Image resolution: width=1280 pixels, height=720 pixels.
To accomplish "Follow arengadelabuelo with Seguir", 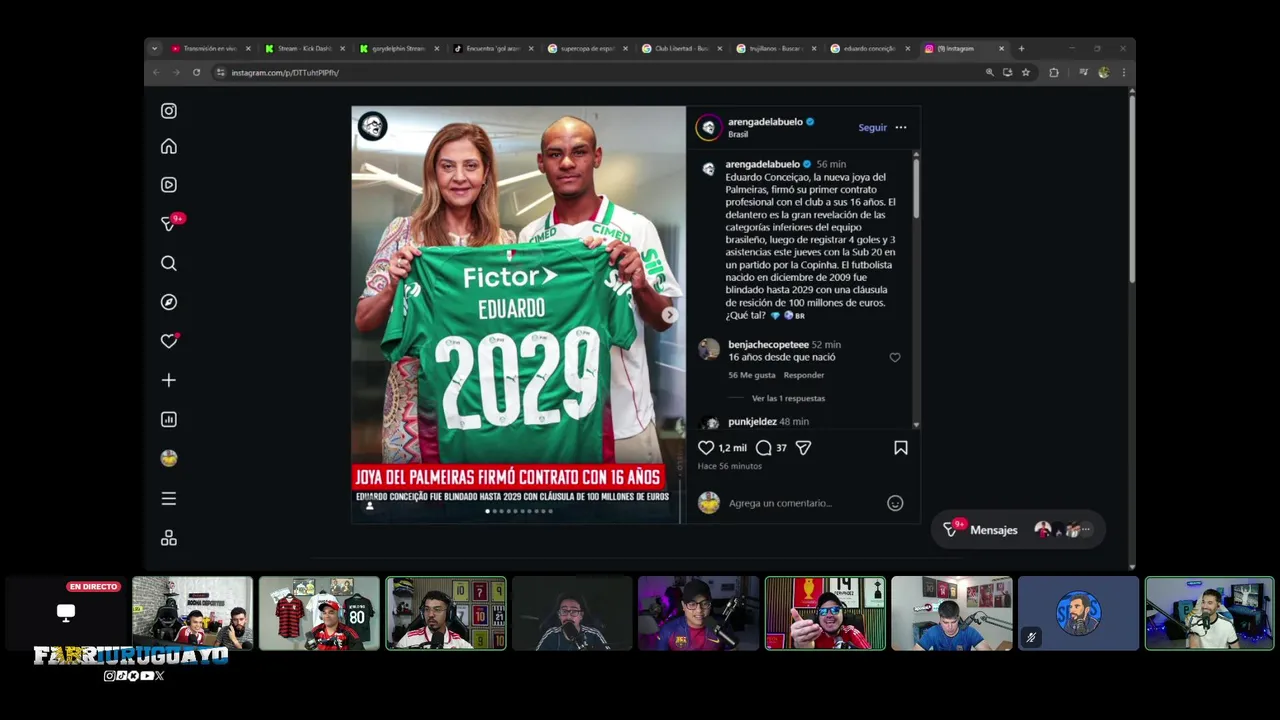I will pos(872,127).
